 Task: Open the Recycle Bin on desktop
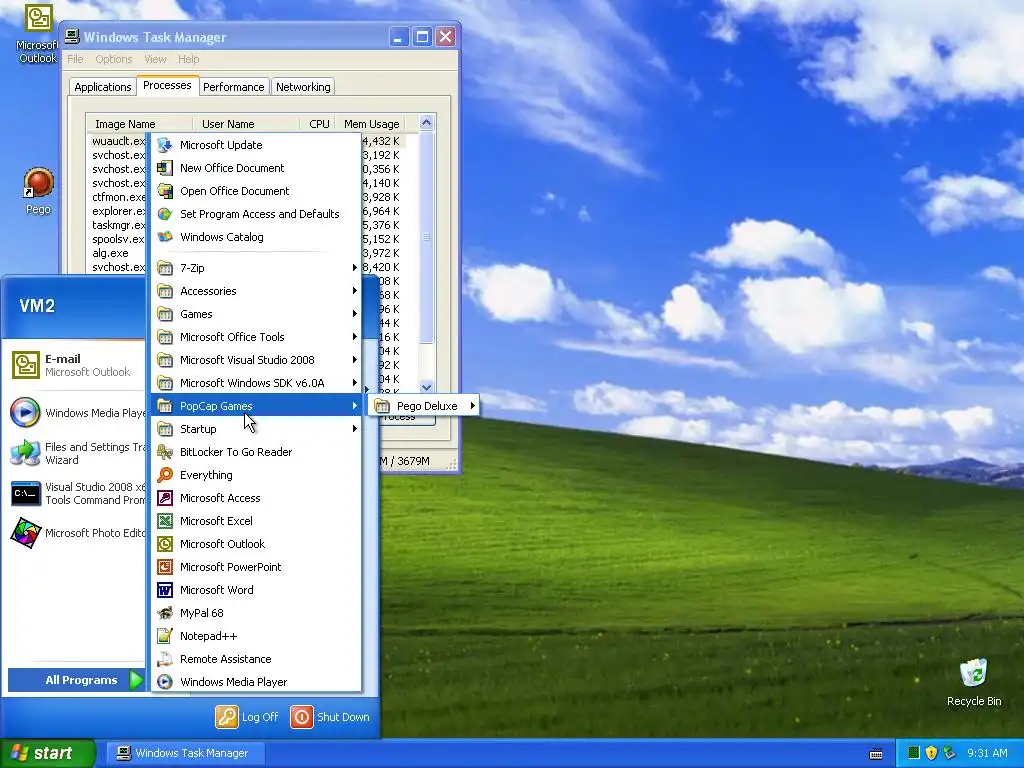974,682
